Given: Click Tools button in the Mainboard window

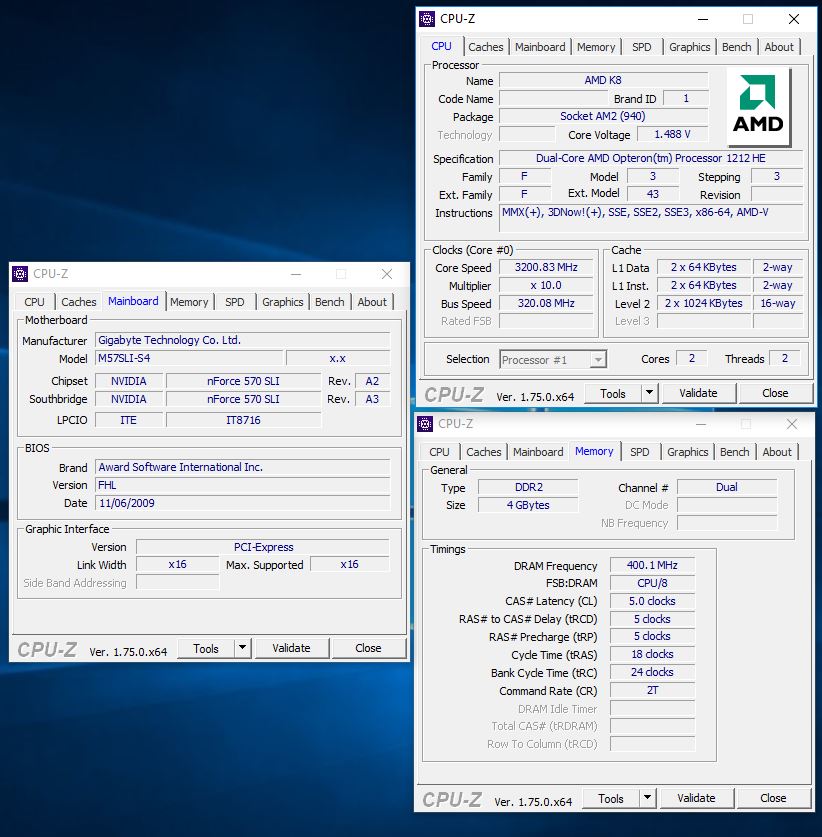Looking at the screenshot, I should click(206, 648).
